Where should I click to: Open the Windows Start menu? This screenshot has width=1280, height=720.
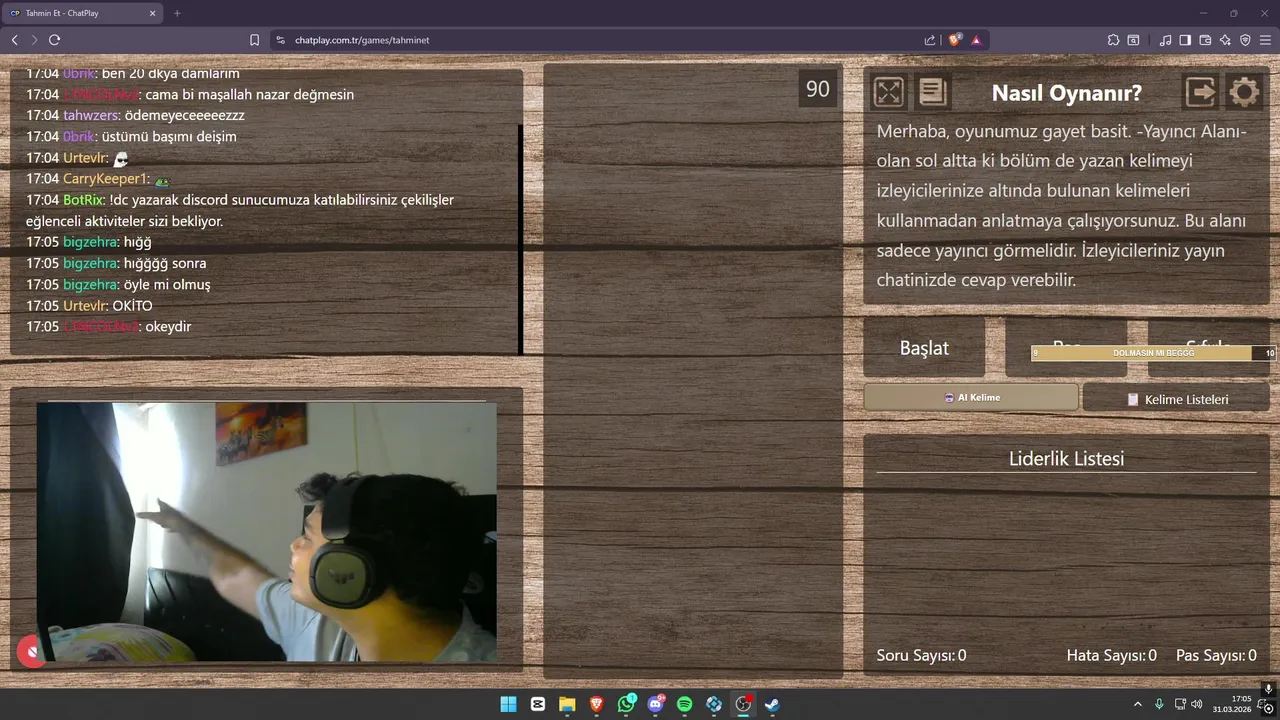(x=508, y=704)
